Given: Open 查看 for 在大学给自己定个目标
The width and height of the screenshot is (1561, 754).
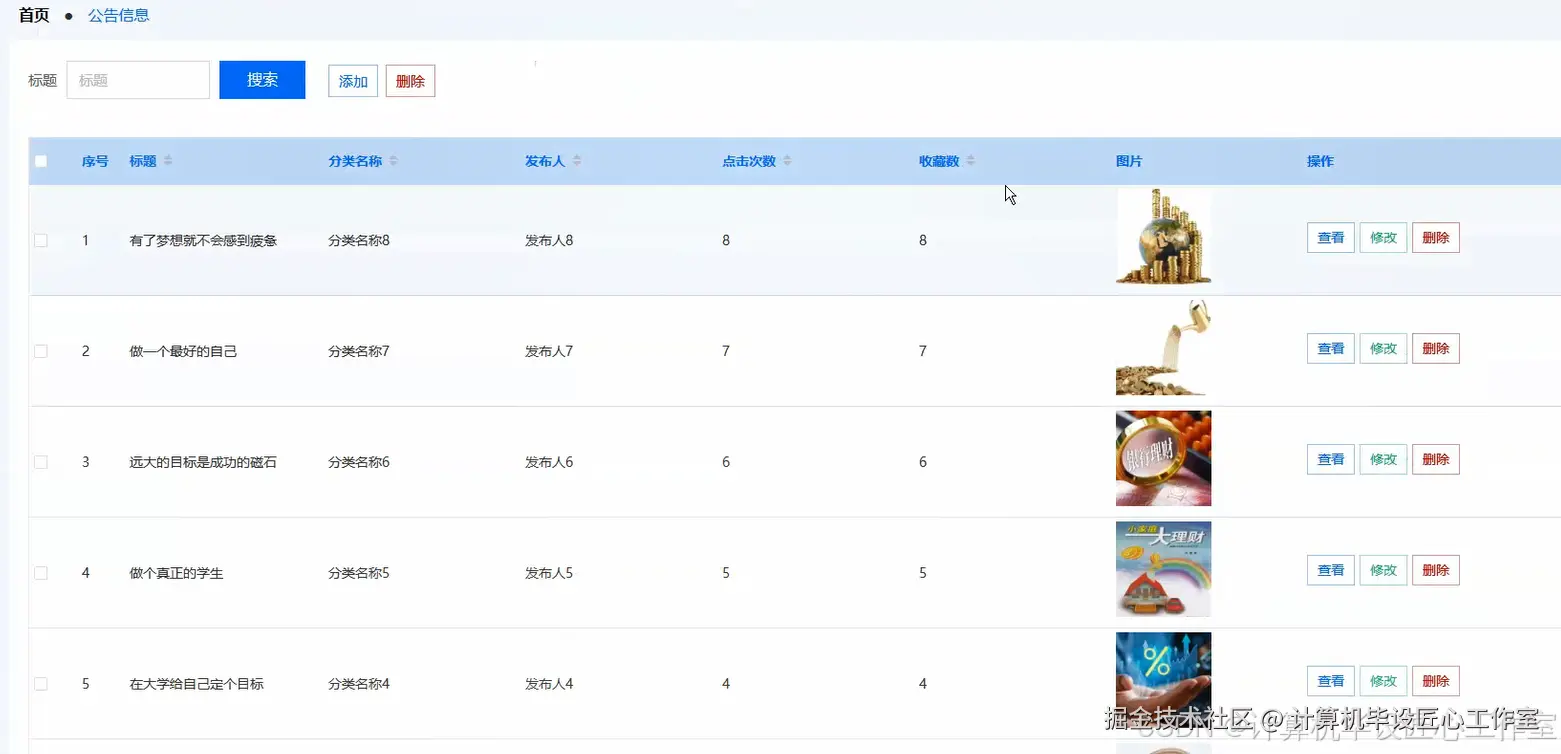Looking at the screenshot, I should coord(1330,681).
